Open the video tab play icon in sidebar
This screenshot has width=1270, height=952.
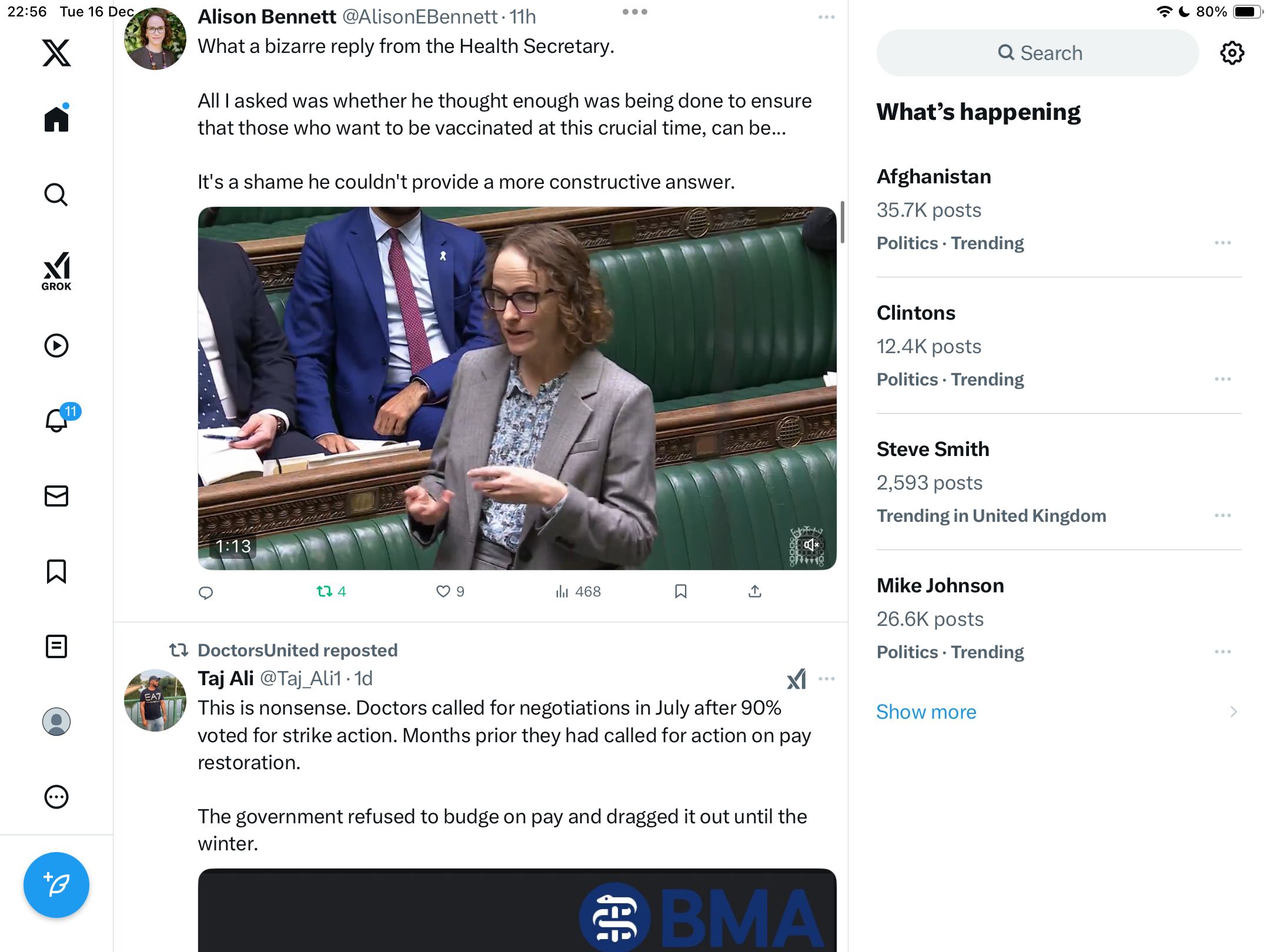pyautogui.click(x=56, y=346)
